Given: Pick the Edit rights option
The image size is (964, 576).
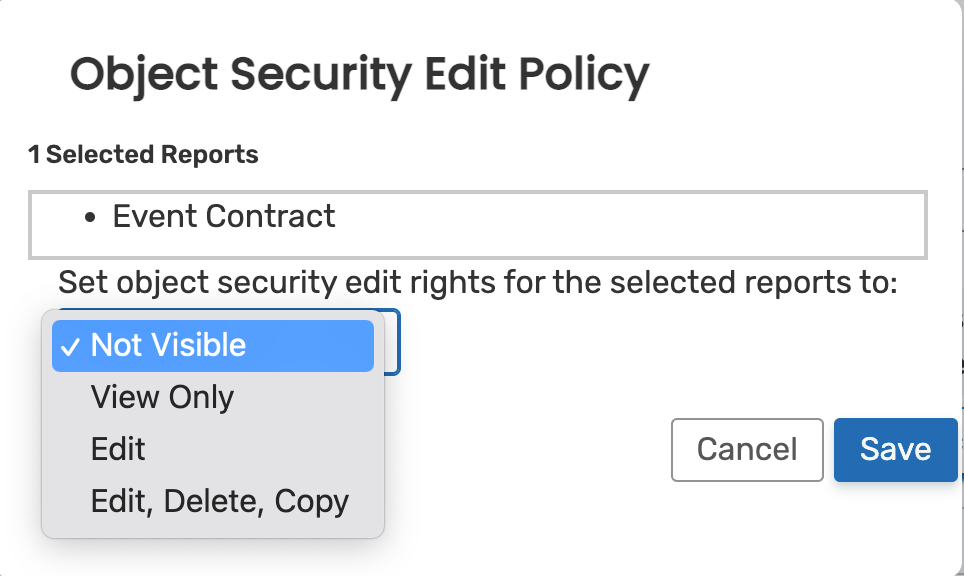Looking at the screenshot, I should pos(118,449).
